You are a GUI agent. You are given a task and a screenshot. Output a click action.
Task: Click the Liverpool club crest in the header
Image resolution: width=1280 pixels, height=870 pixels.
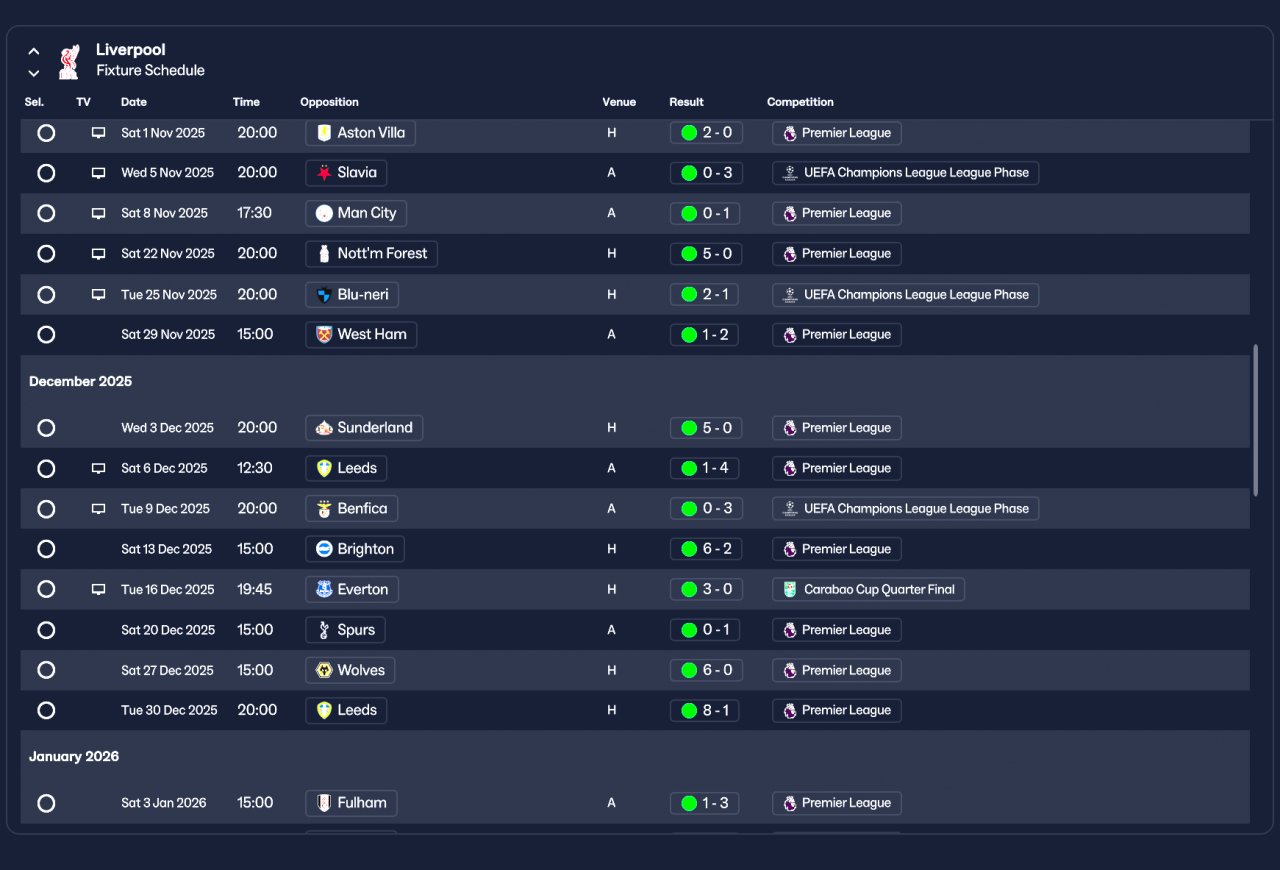point(68,61)
